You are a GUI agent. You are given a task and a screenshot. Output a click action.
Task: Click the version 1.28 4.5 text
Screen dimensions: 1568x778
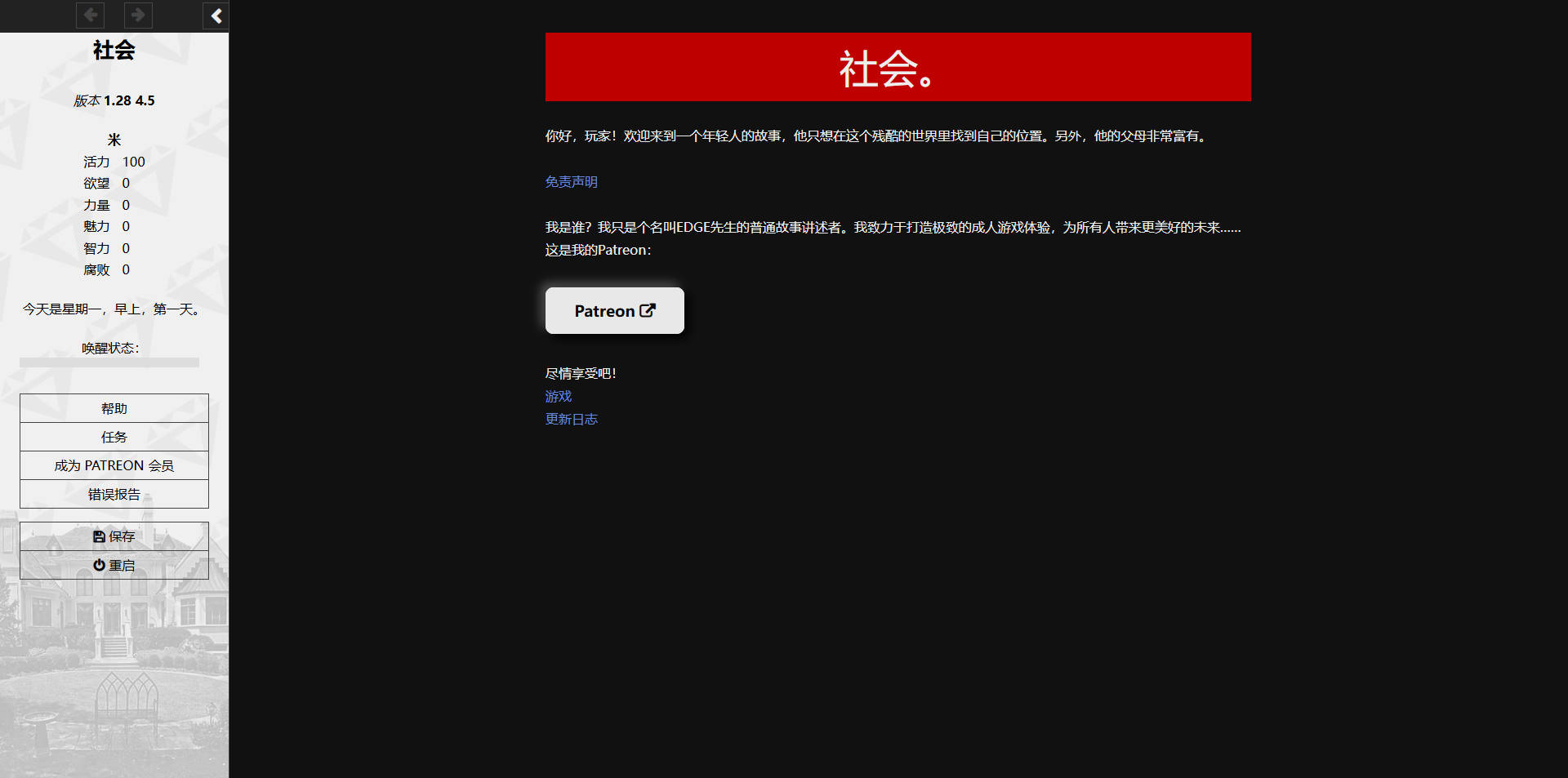pyautogui.click(x=114, y=100)
